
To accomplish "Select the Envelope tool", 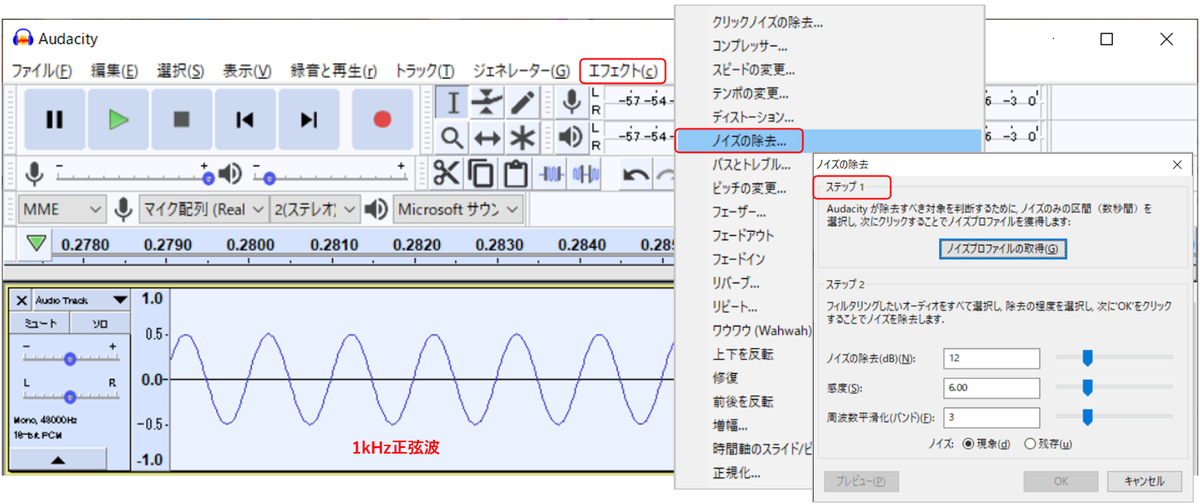I will coord(487,102).
